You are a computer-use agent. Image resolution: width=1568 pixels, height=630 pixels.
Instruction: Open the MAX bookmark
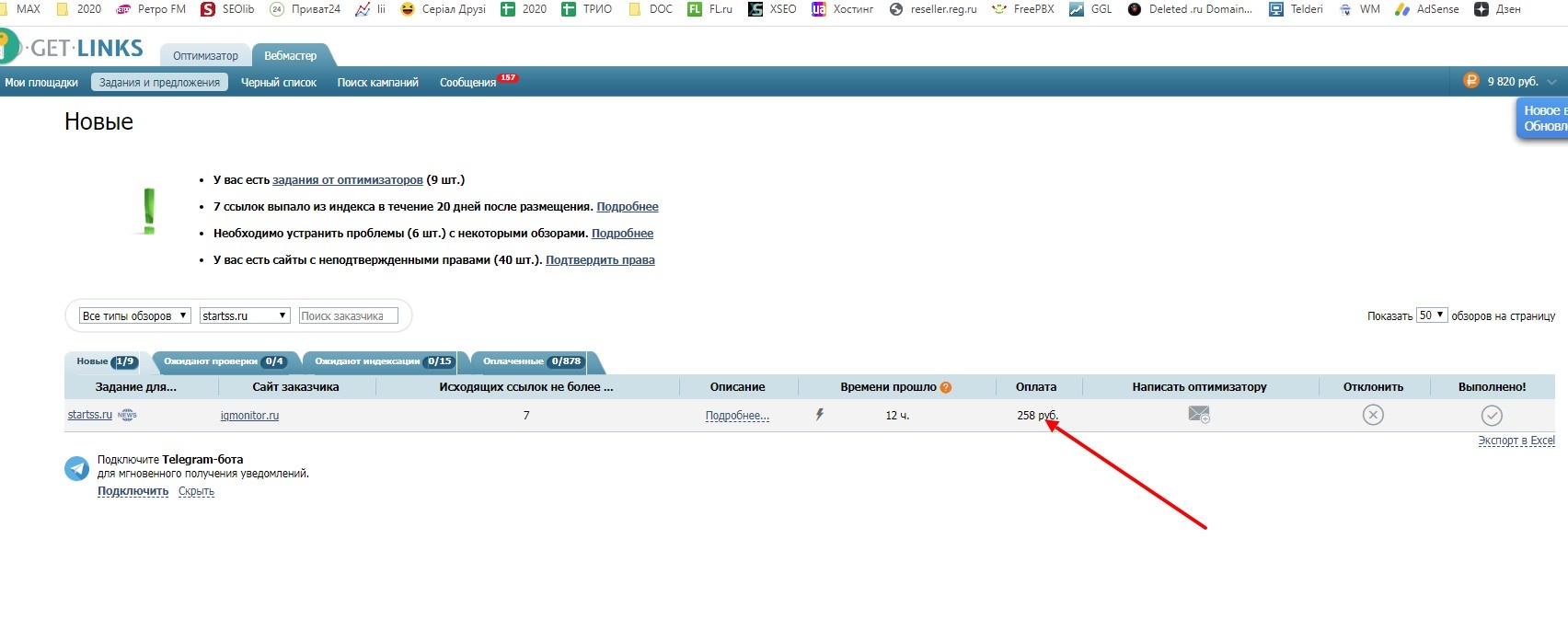coord(20,9)
